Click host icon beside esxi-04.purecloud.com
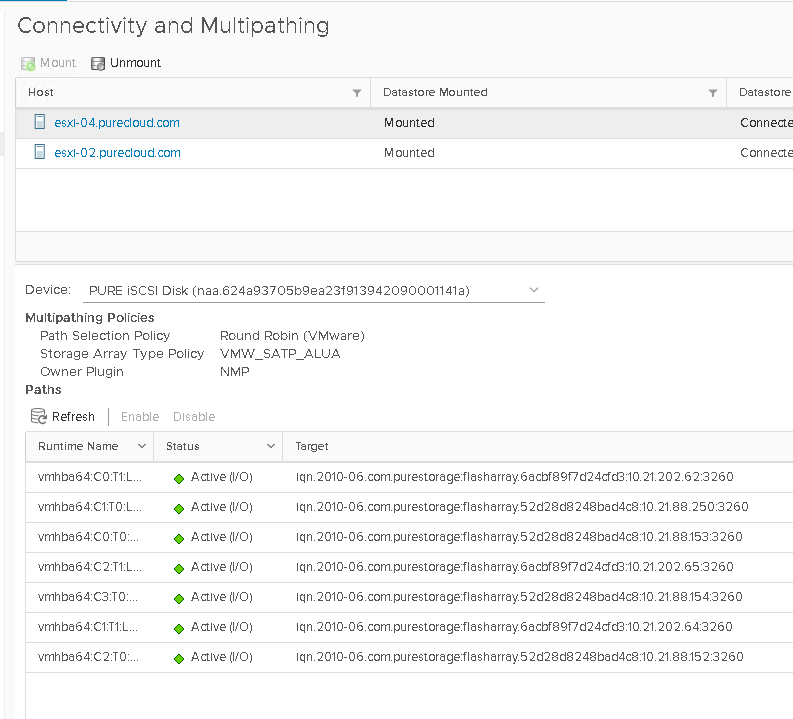Screen dimensions: 793x719 40,122
